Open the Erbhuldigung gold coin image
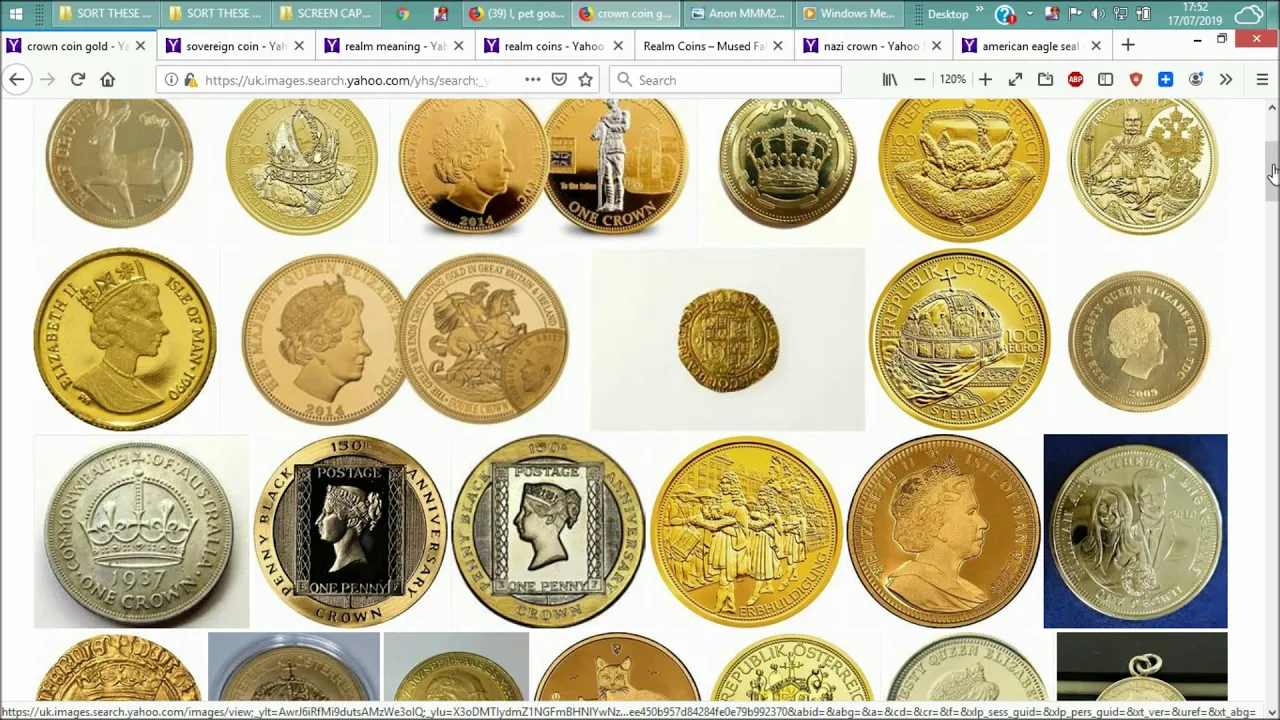This screenshot has width=1280, height=720. pos(746,531)
